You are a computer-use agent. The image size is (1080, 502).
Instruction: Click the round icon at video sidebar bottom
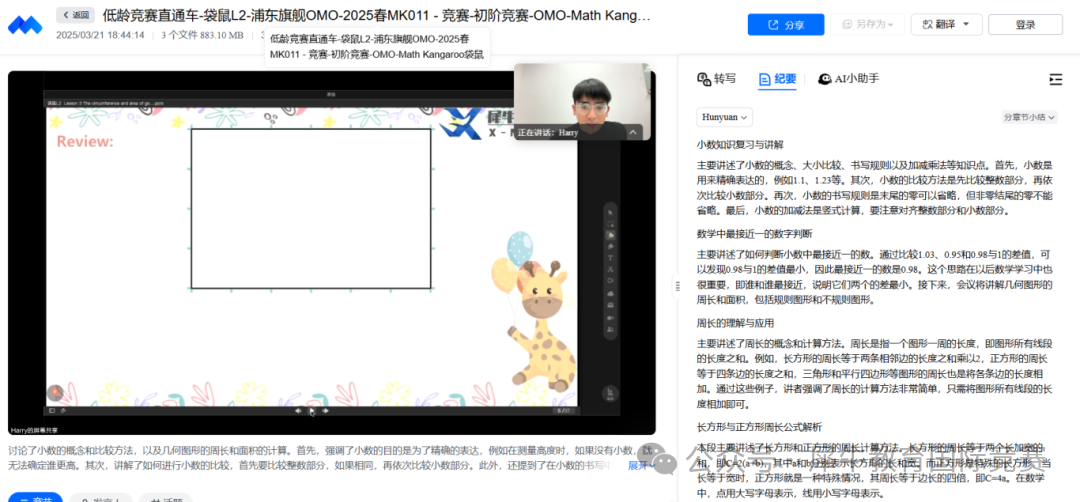(x=610, y=393)
